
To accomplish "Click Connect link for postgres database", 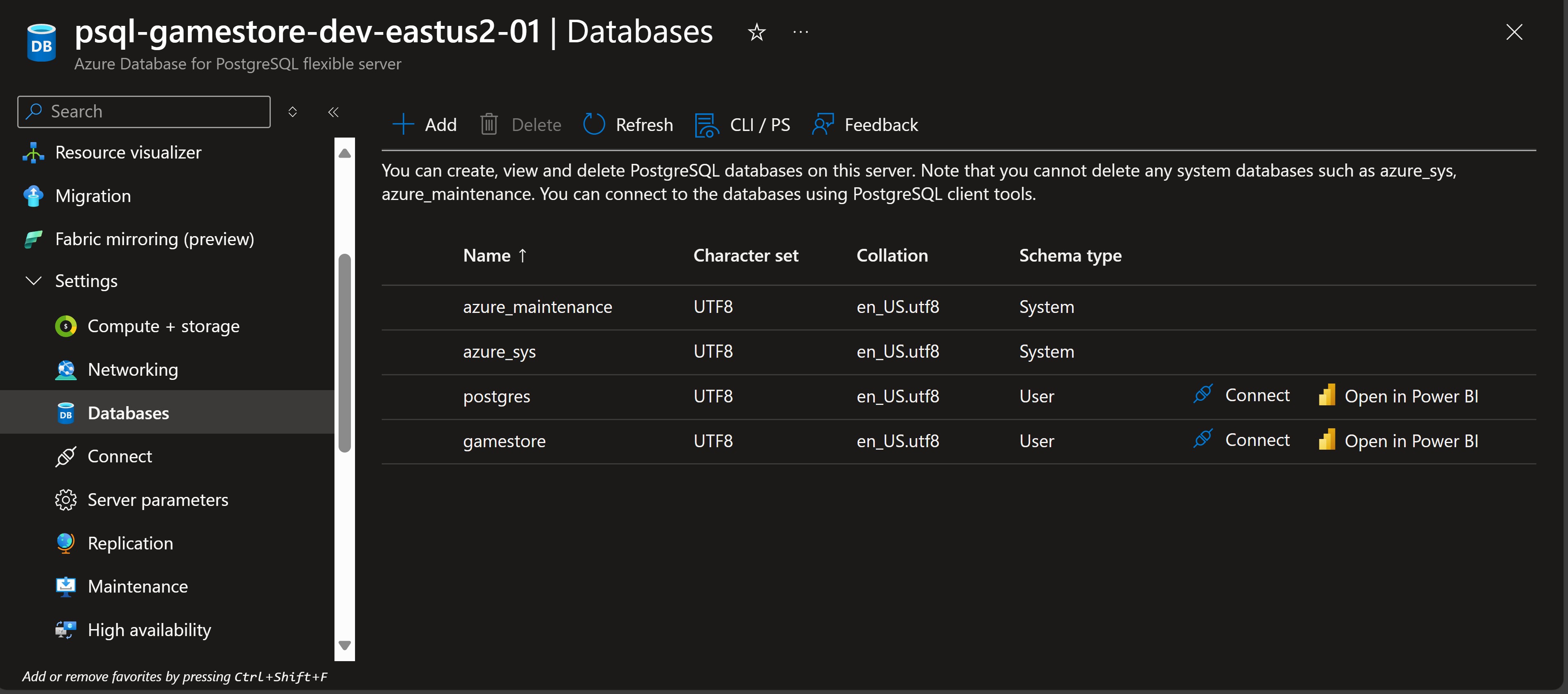I will pyautogui.click(x=1257, y=395).
